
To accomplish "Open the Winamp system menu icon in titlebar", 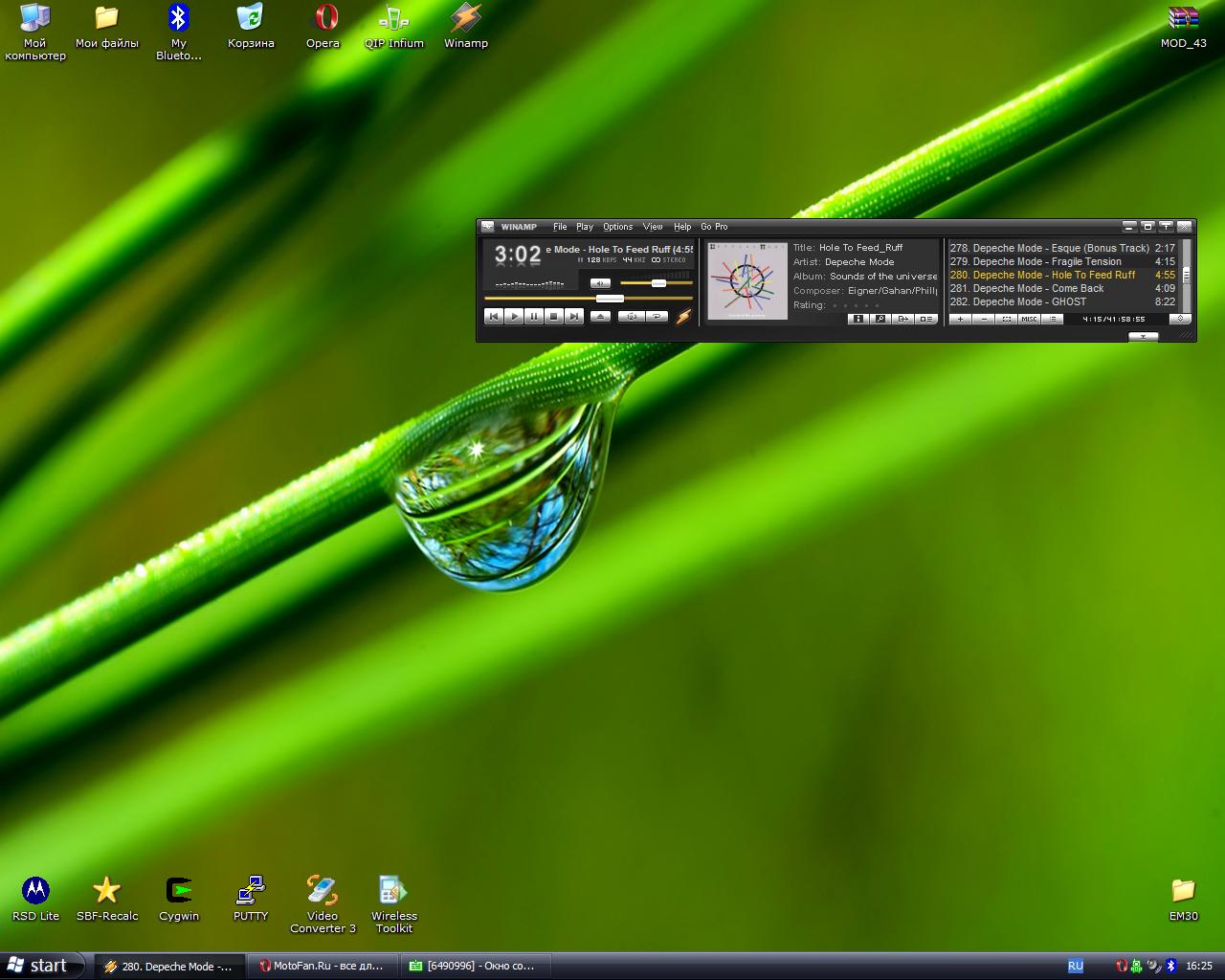I will (x=487, y=227).
